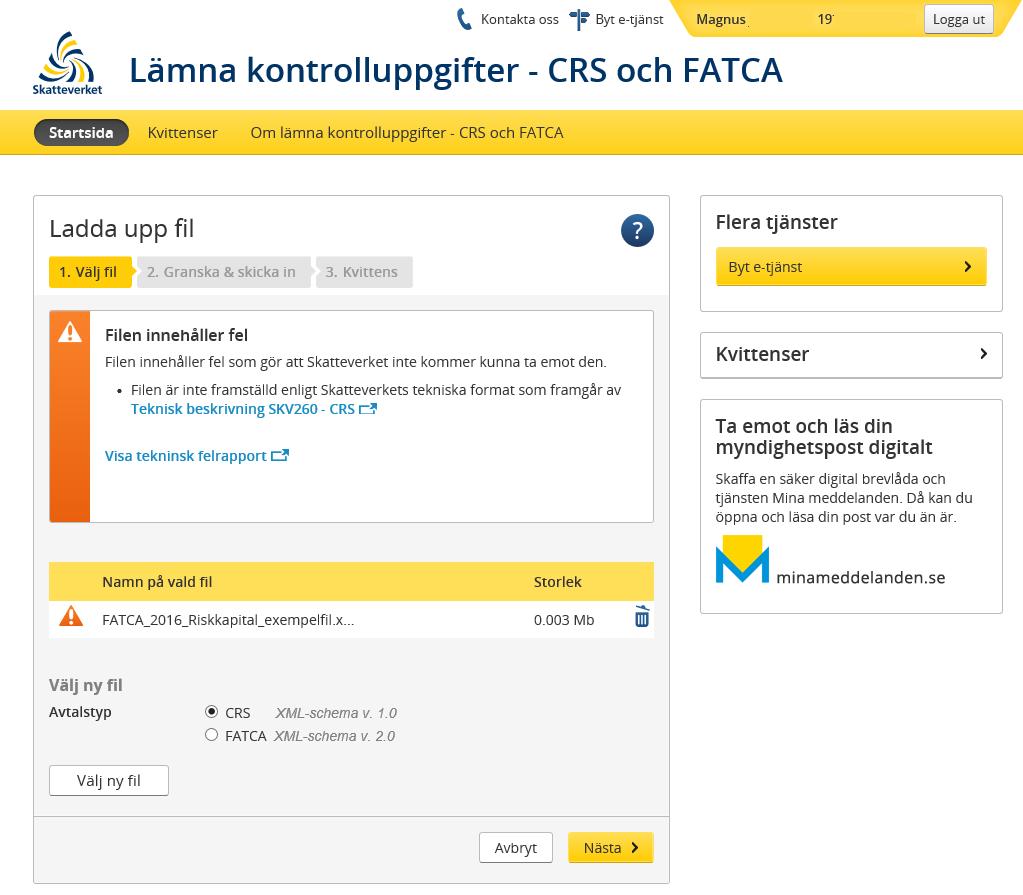Click the Välj ny fil button
Screen dimensions: 1023x895
pyautogui.click(x=109, y=781)
